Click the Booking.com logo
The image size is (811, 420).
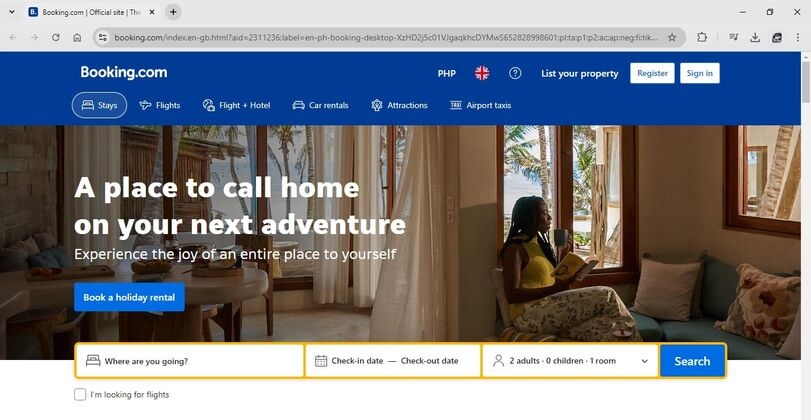click(x=124, y=72)
